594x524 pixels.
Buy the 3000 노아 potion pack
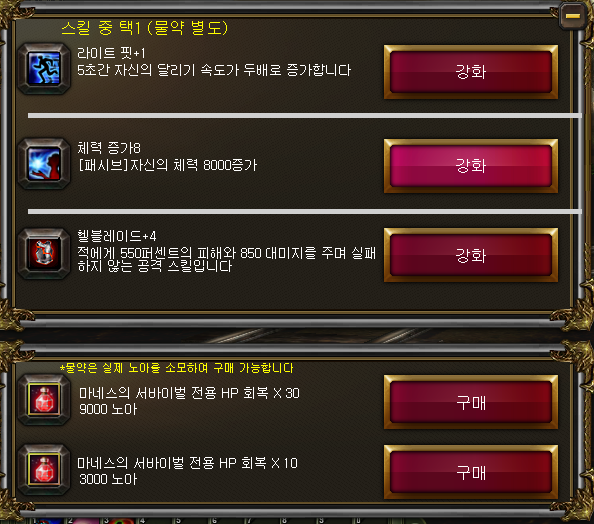click(471, 472)
